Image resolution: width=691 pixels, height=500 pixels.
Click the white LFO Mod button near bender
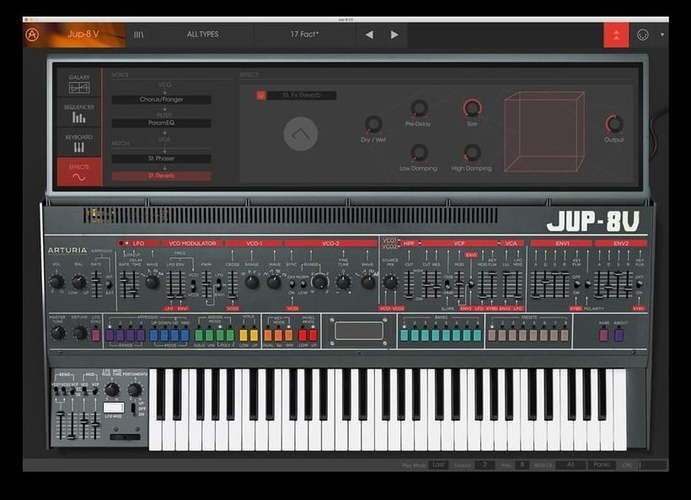point(114,407)
